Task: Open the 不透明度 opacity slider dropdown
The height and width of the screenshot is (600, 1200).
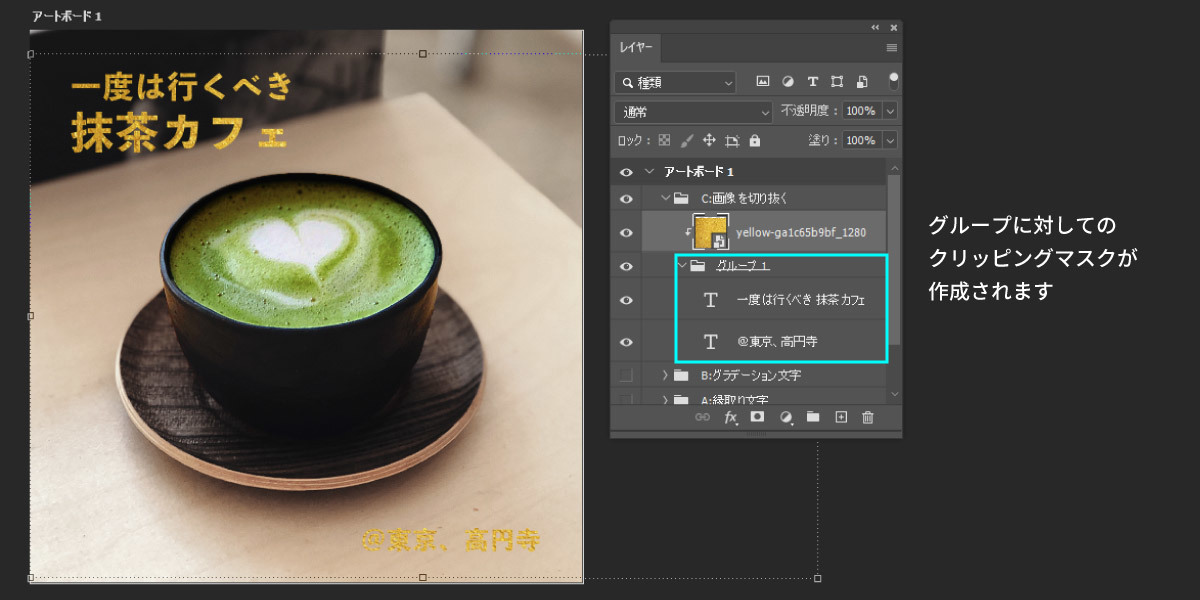Action: (890, 111)
